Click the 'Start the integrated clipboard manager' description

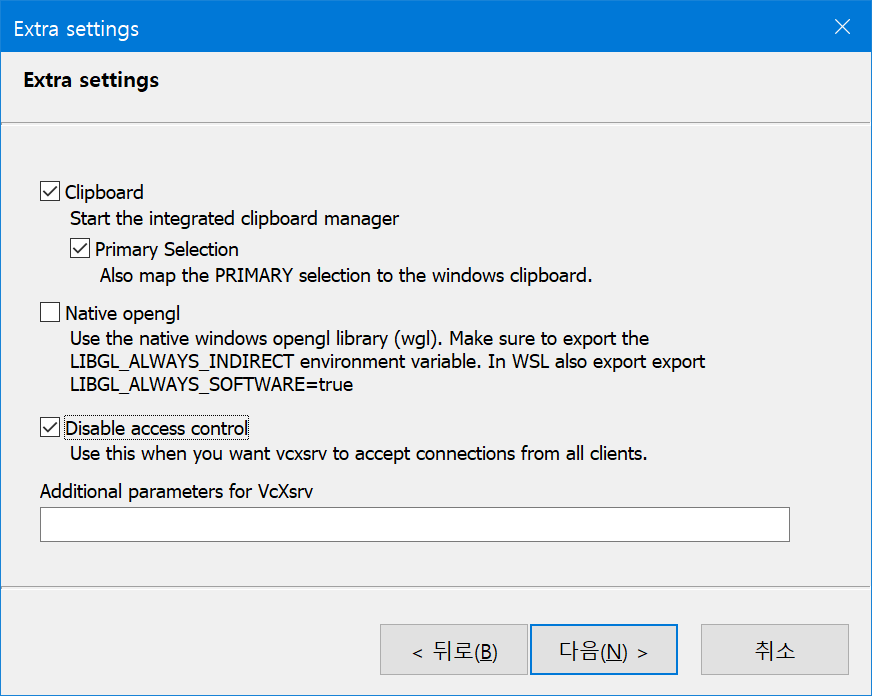tap(234, 219)
